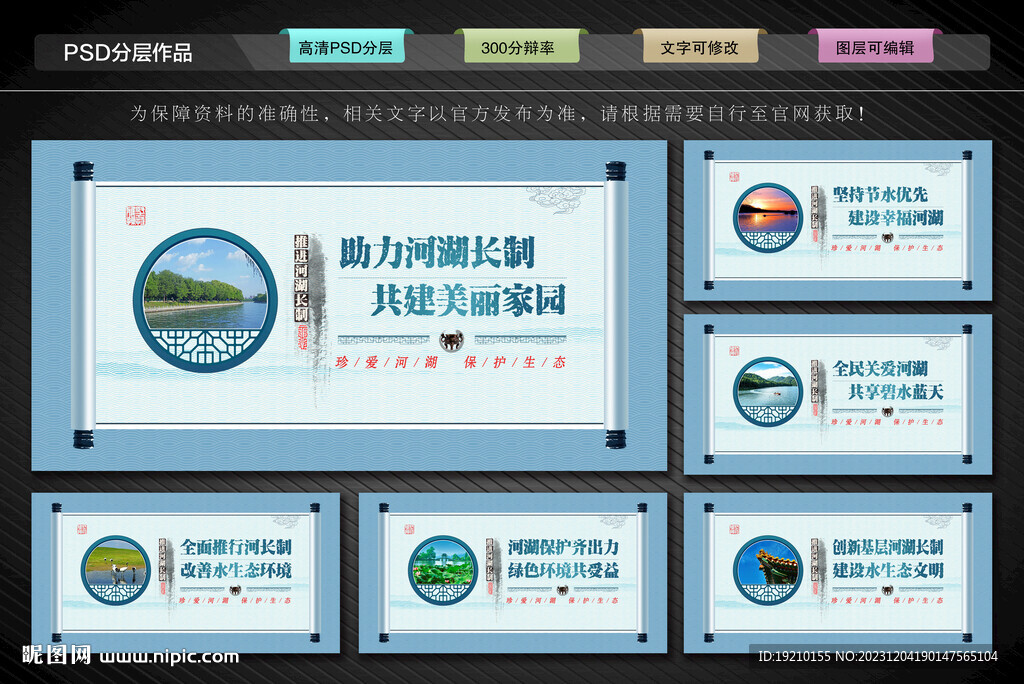Viewport: 1024px width, 684px height.
Task: Click the red seal stamp in large poster
Action: click(x=136, y=216)
